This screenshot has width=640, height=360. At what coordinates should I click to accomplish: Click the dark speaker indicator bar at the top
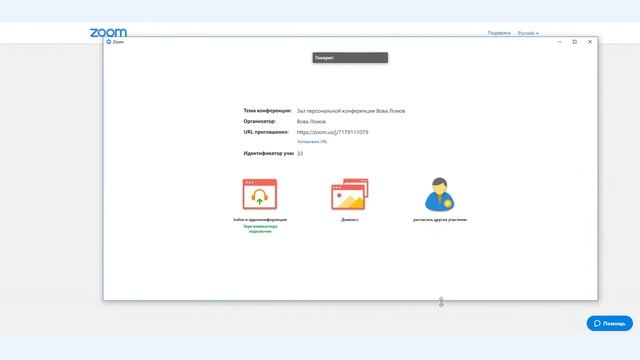pyautogui.click(x=350, y=58)
